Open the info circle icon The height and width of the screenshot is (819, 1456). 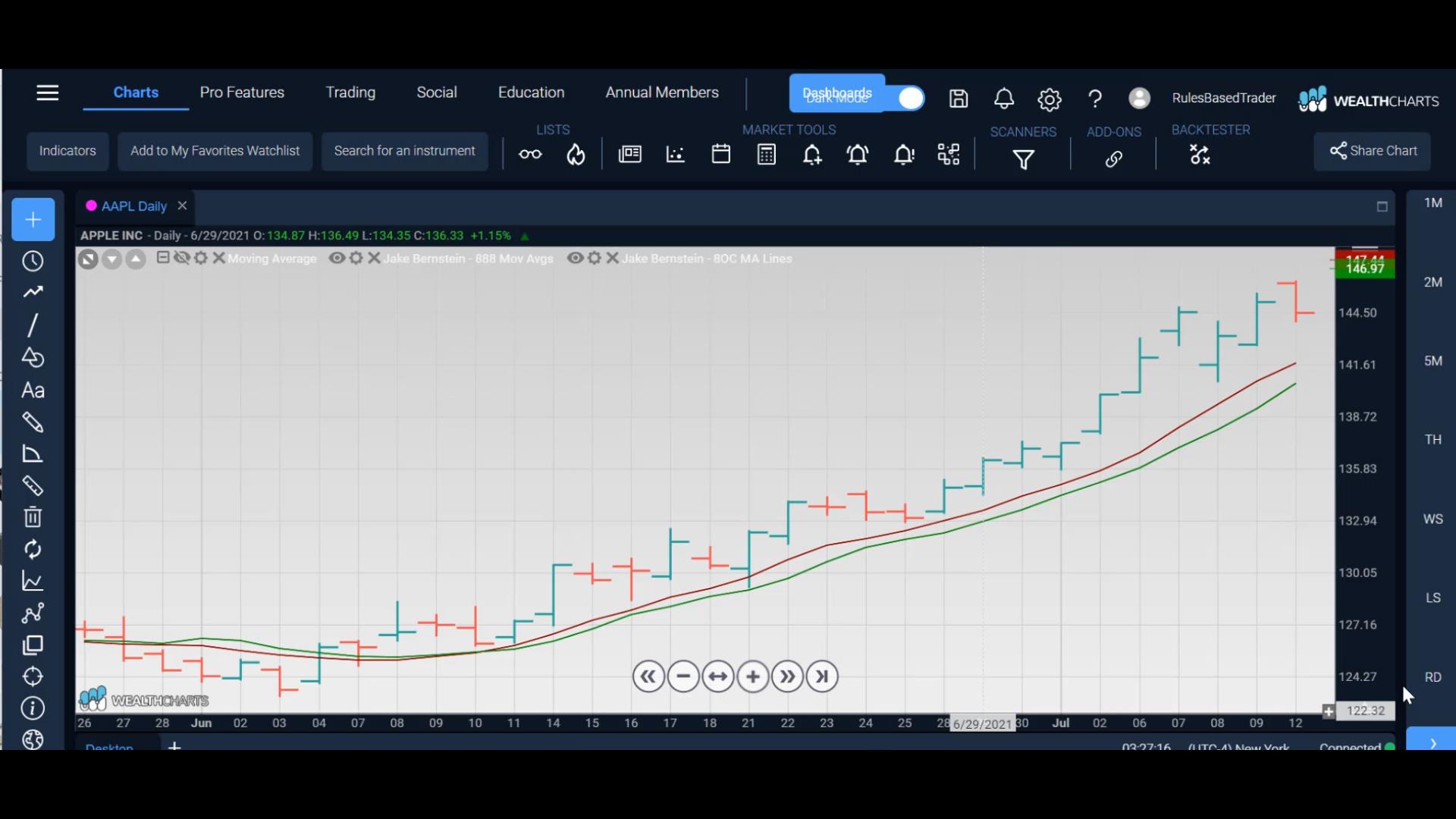(x=33, y=708)
